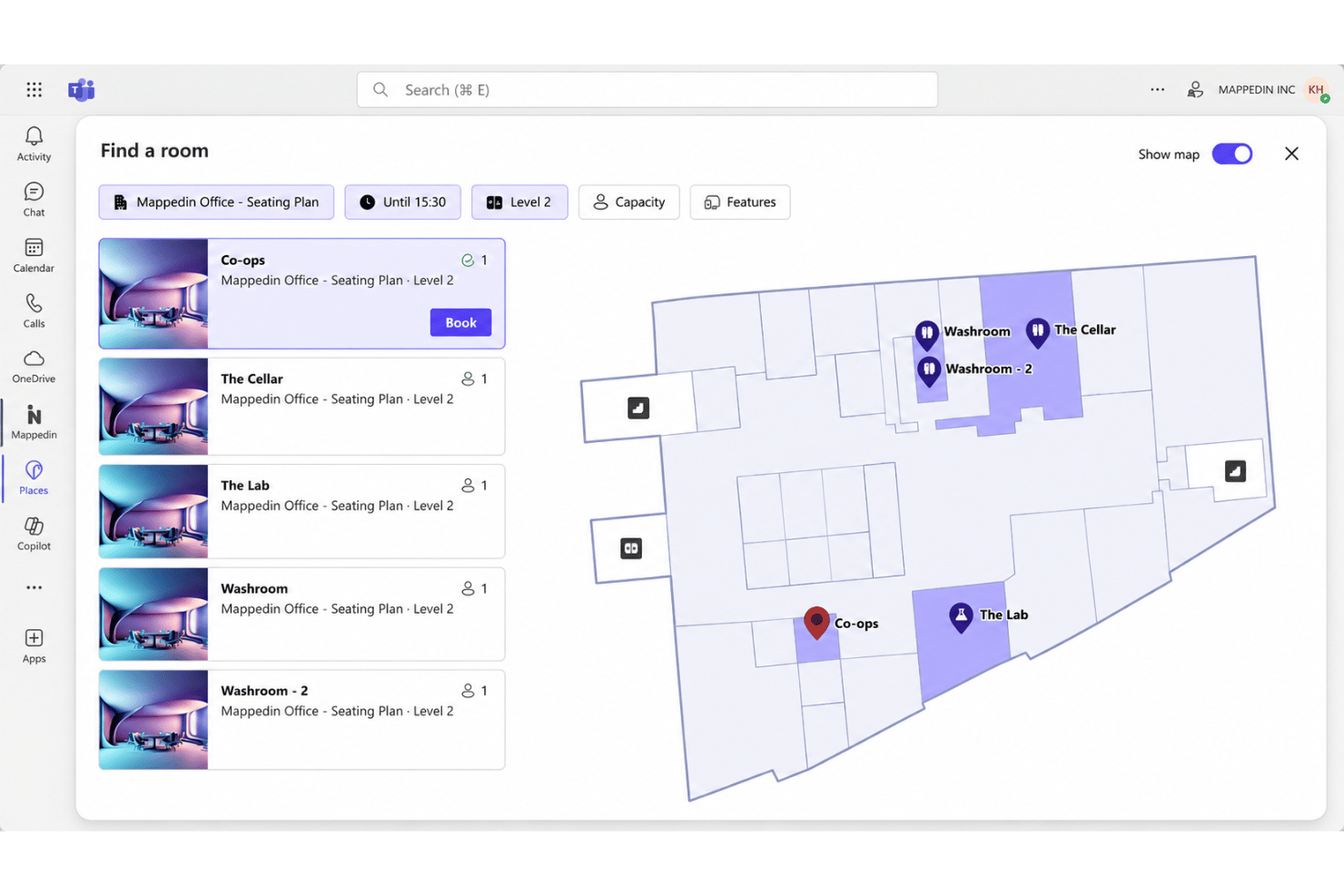The width and height of the screenshot is (1344, 896).
Task: Click The Cellar map pin
Action: pyautogui.click(x=1037, y=333)
